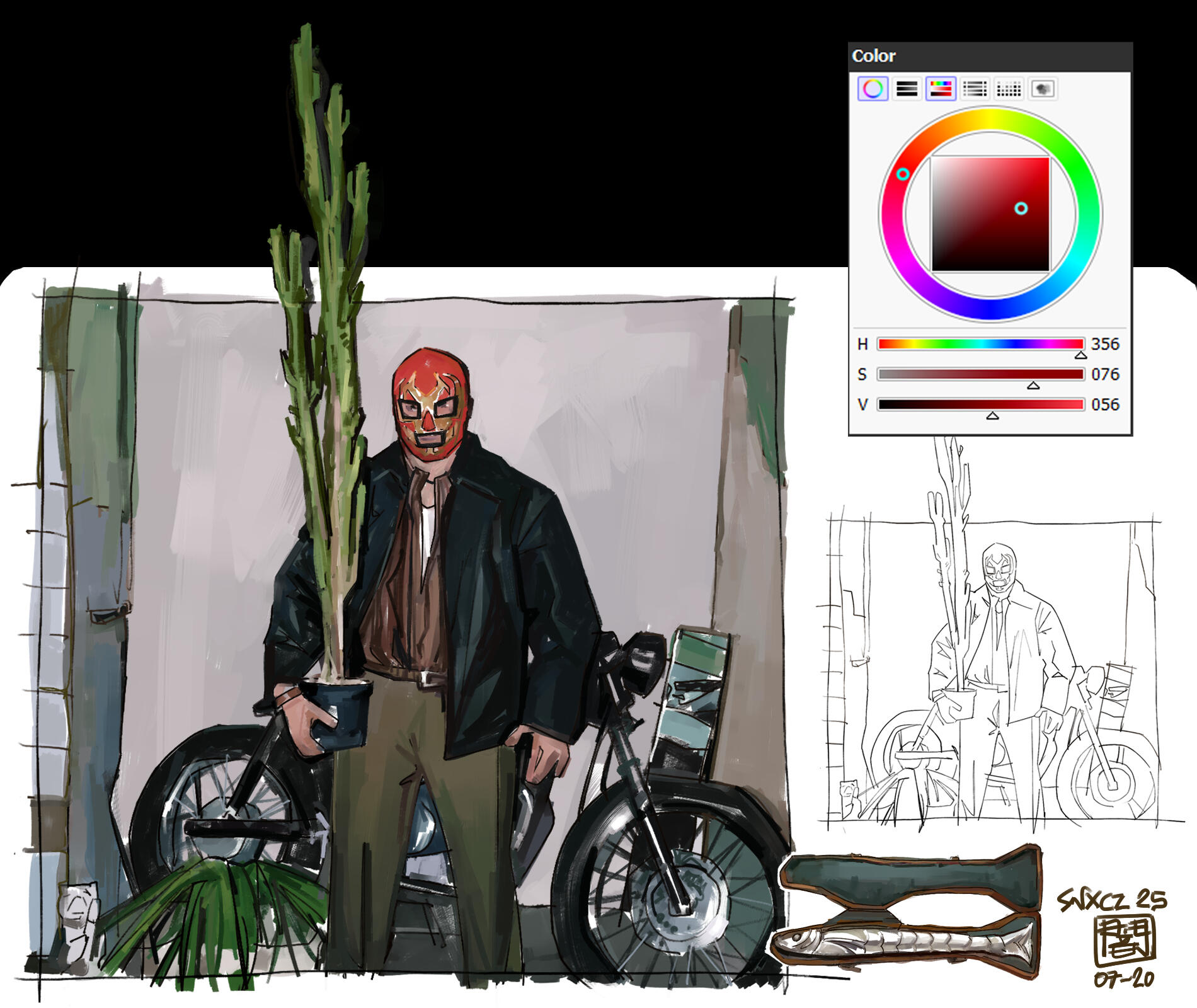Pick blue at bottom of hue ring
1197x1008 pixels.
990,309
